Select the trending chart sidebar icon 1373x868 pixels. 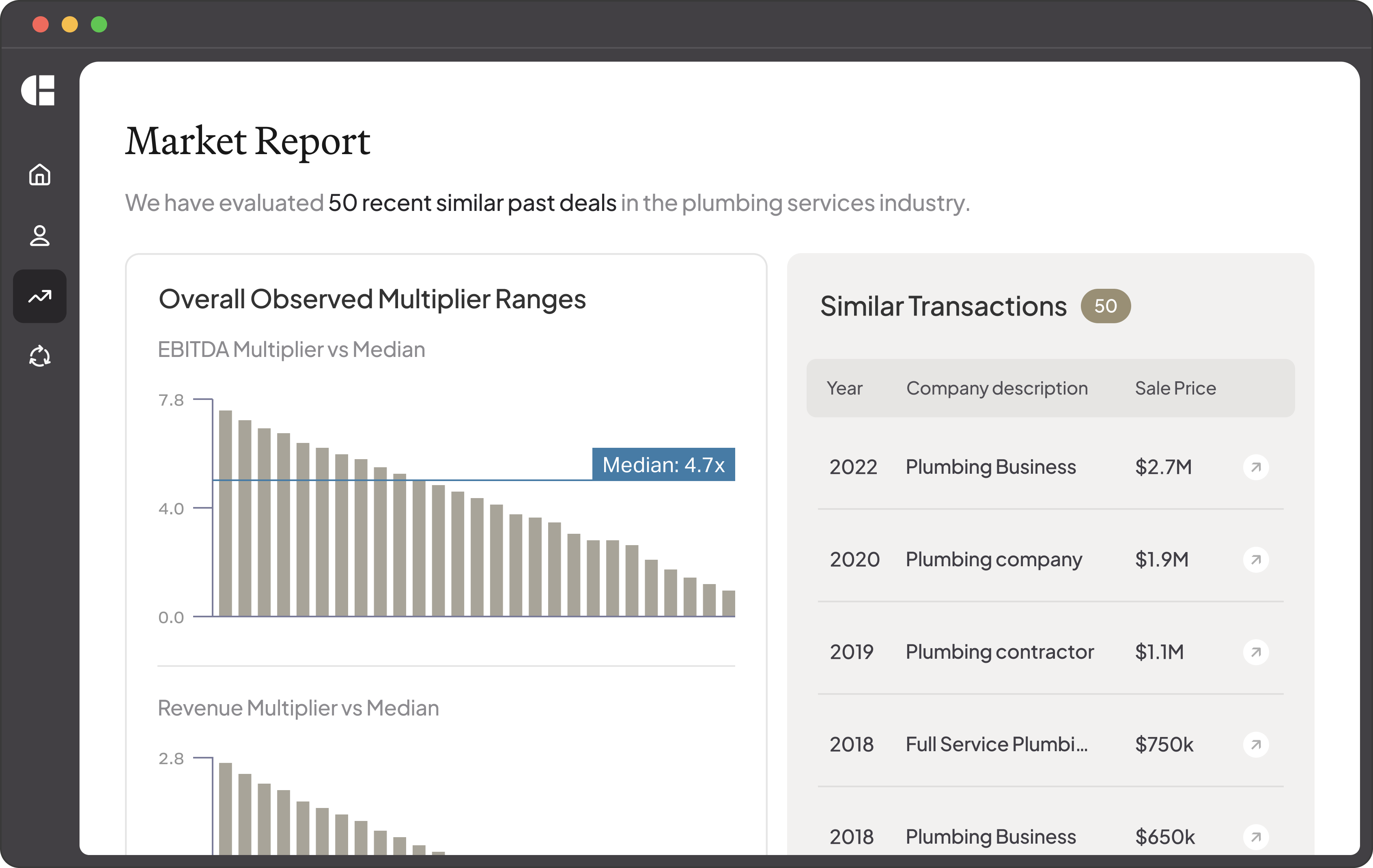click(39, 296)
